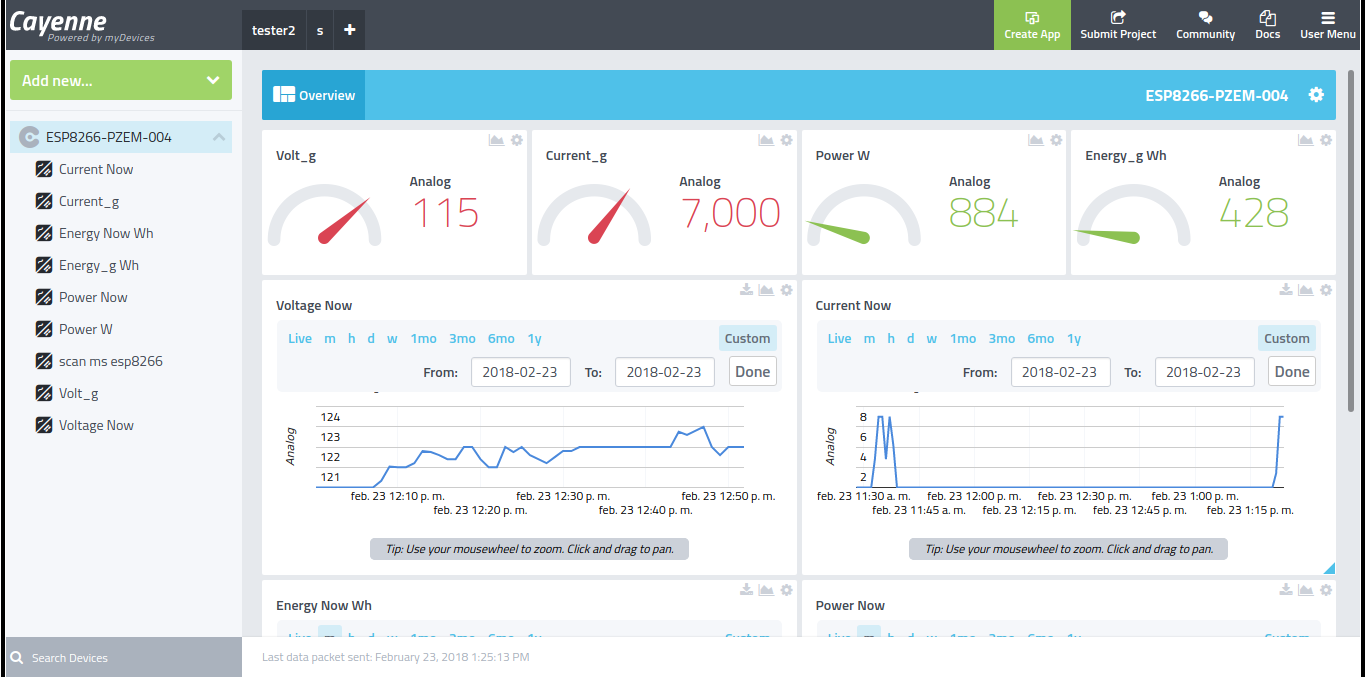Click Done in the Current Now widget
This screenshot has height=677, width=1366.
click(1292, 372)
